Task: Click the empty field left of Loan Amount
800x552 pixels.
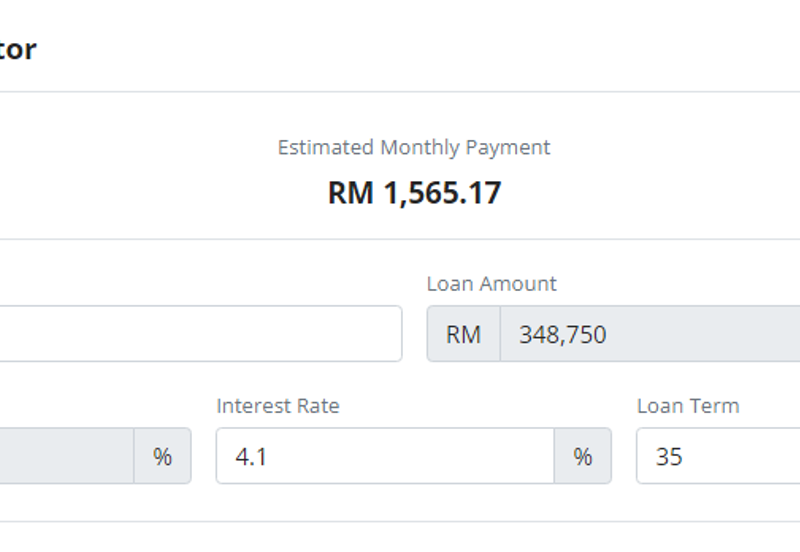Action: 200,334
